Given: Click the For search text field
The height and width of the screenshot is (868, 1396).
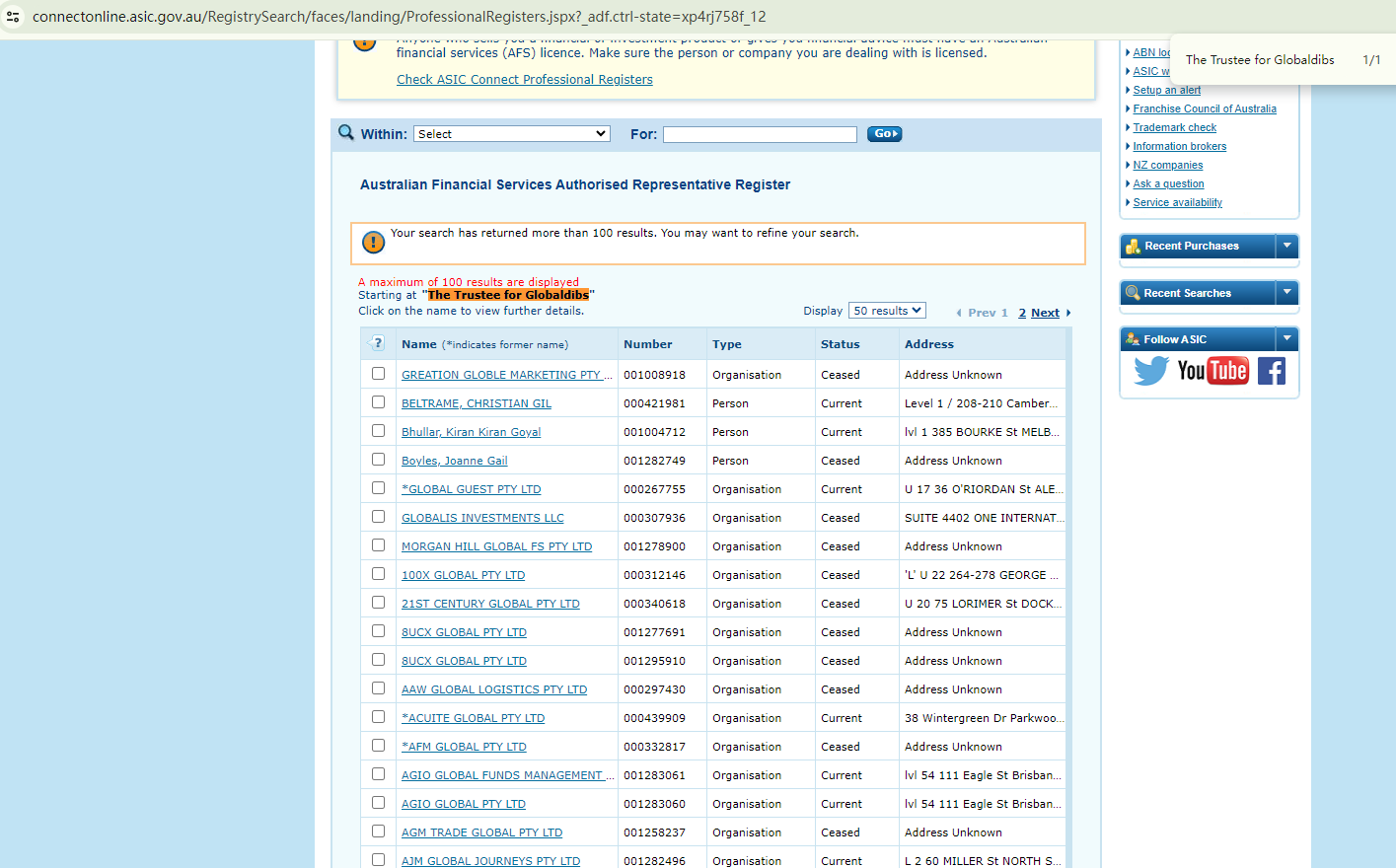Looking at the screenshot, I should (x=760, y=134).
